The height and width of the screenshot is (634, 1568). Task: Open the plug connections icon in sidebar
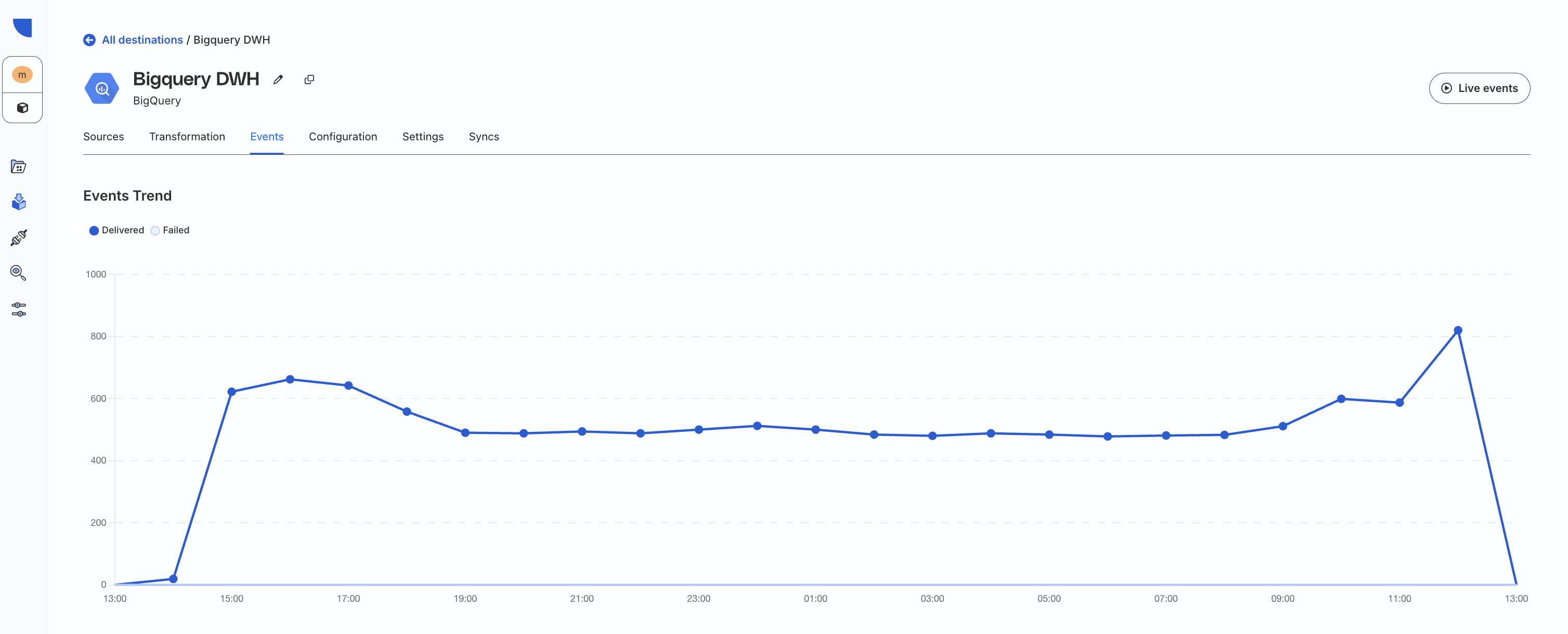[19, 238]
